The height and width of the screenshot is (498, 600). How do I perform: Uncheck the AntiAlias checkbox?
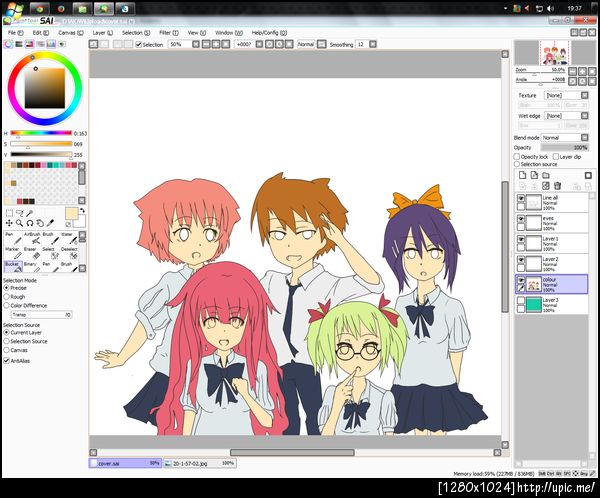pos(7,361)
